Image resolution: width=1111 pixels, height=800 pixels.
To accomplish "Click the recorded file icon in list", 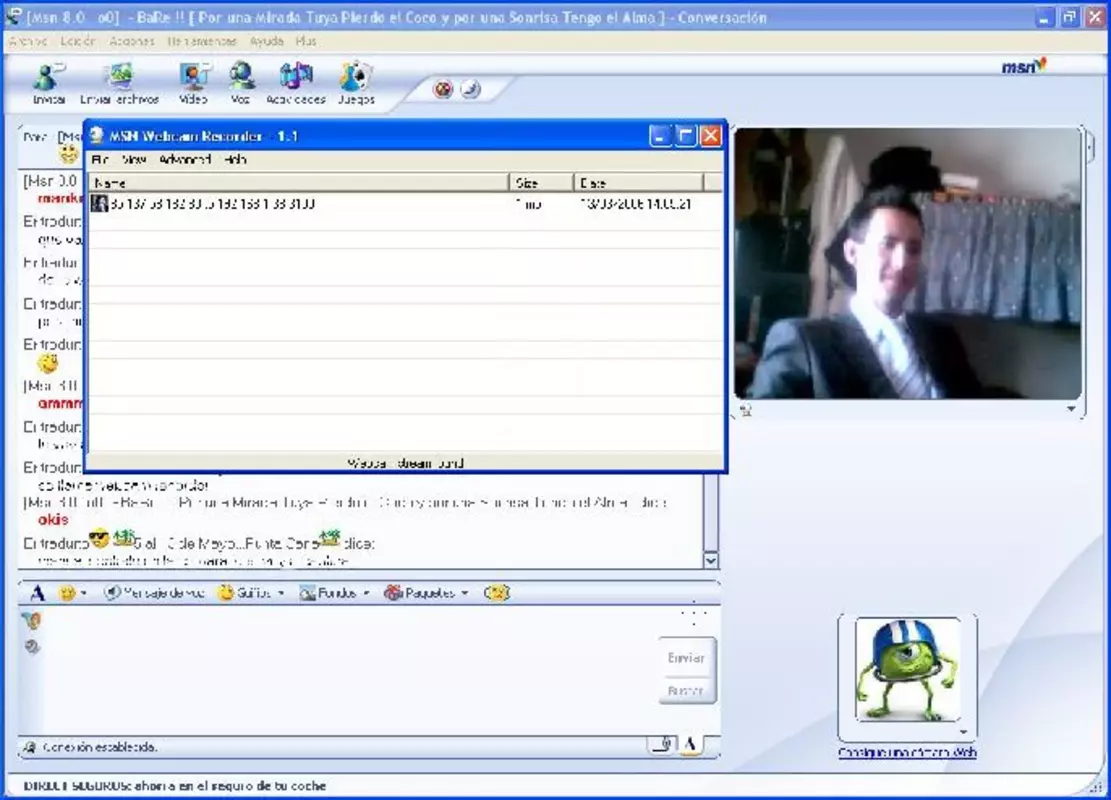I will (x=99, y=204).
